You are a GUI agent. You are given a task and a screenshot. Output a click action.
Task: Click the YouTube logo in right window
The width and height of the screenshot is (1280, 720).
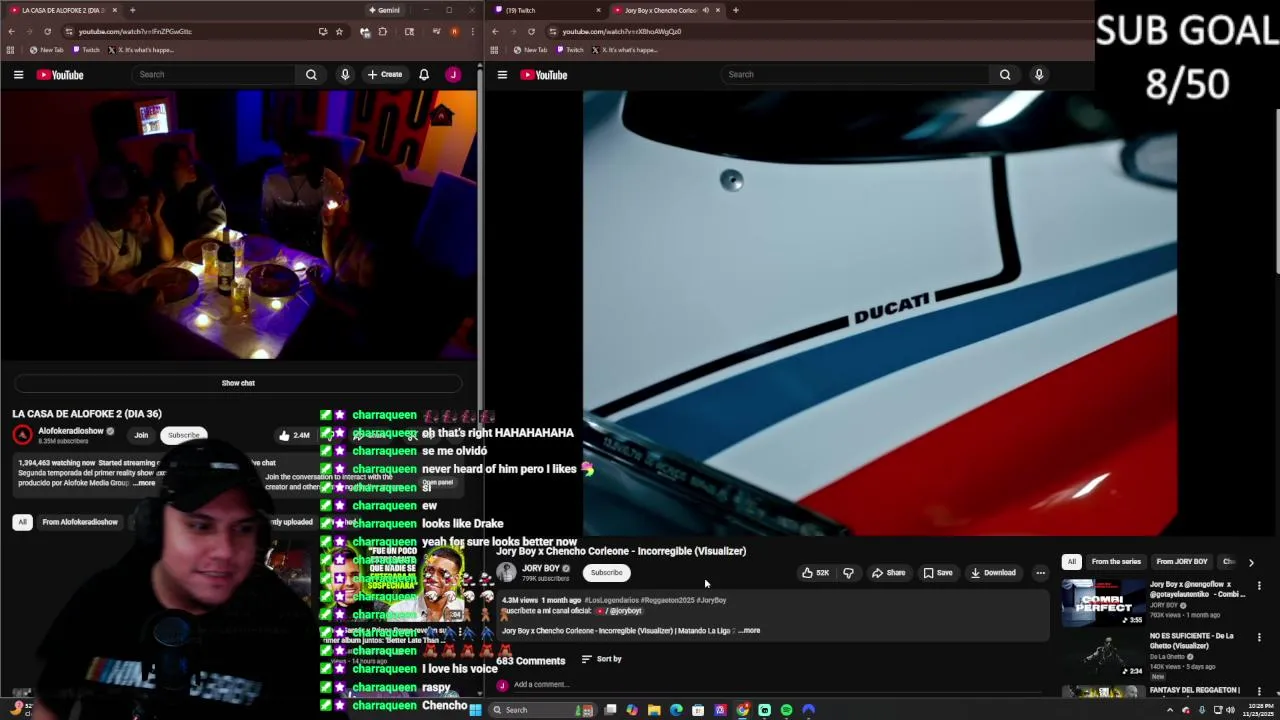[x=544, y=75]
